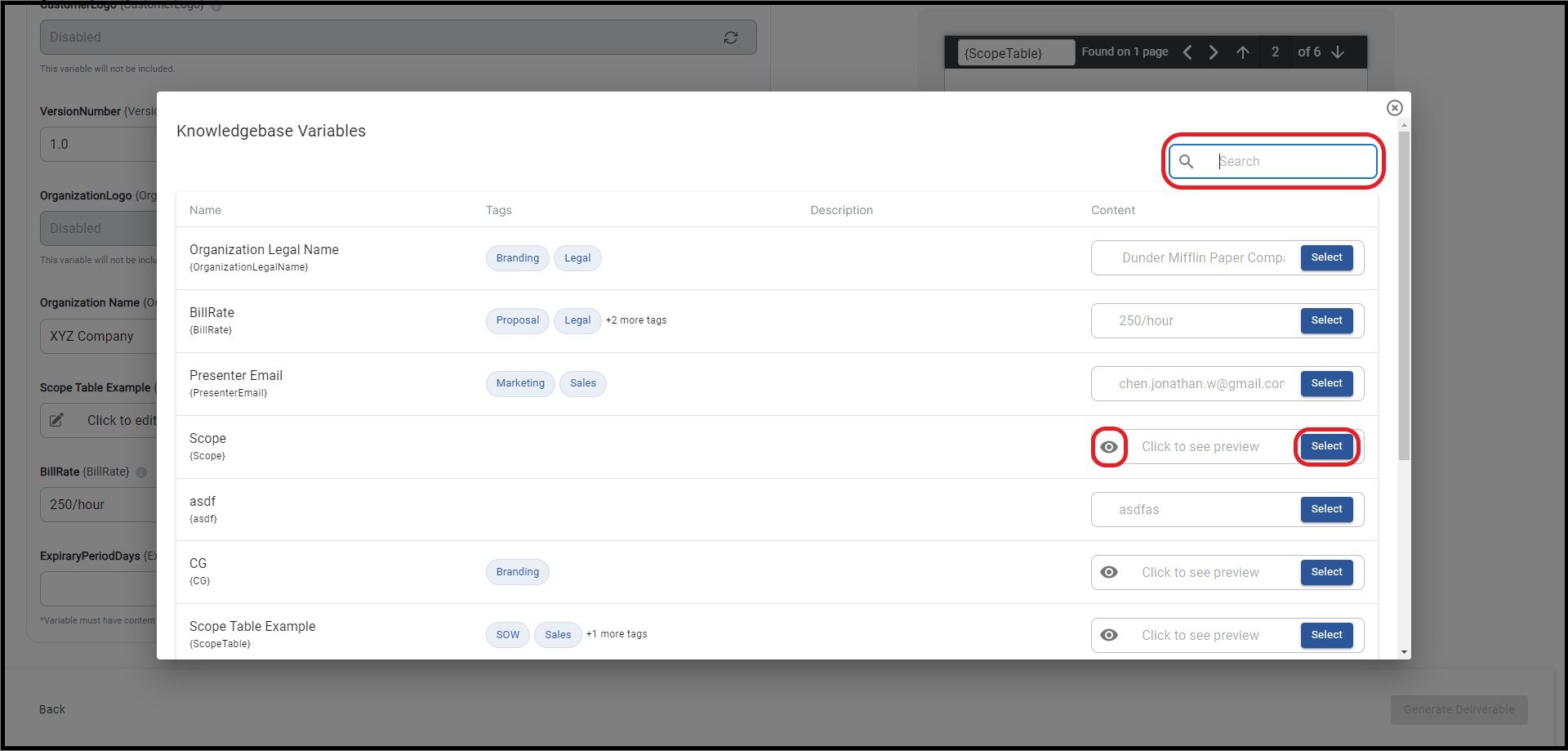
Task: Go to previous page with left chevron
Action: click(x=1187, y=52)
